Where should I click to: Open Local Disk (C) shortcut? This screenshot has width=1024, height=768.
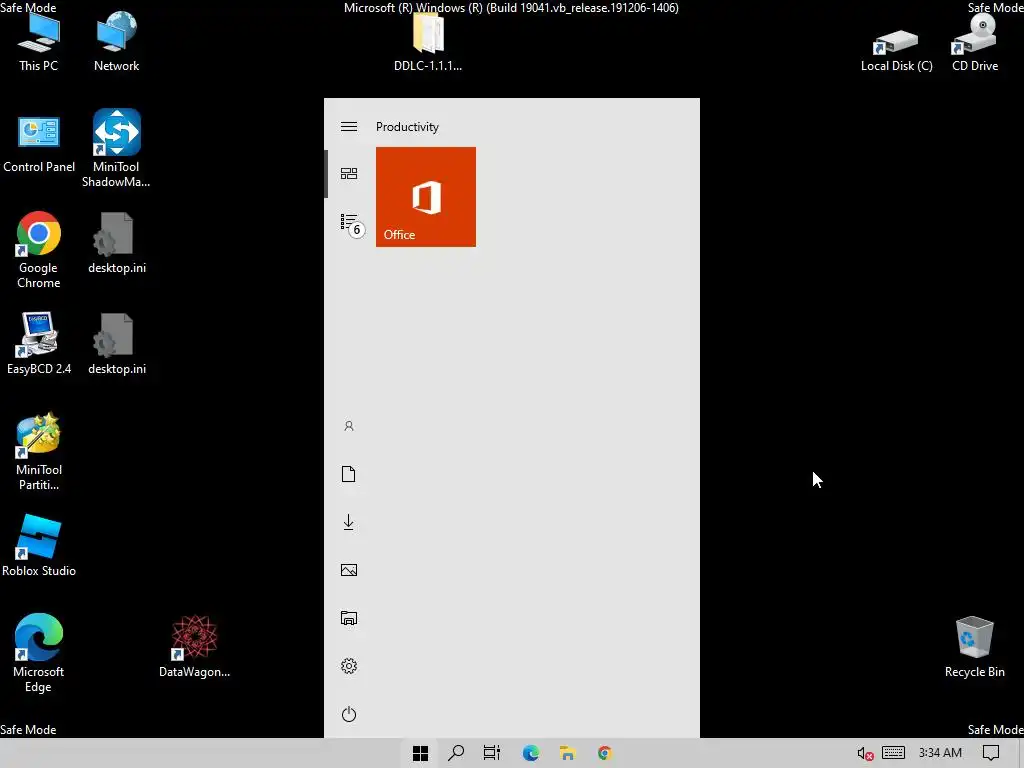(896, 50)
